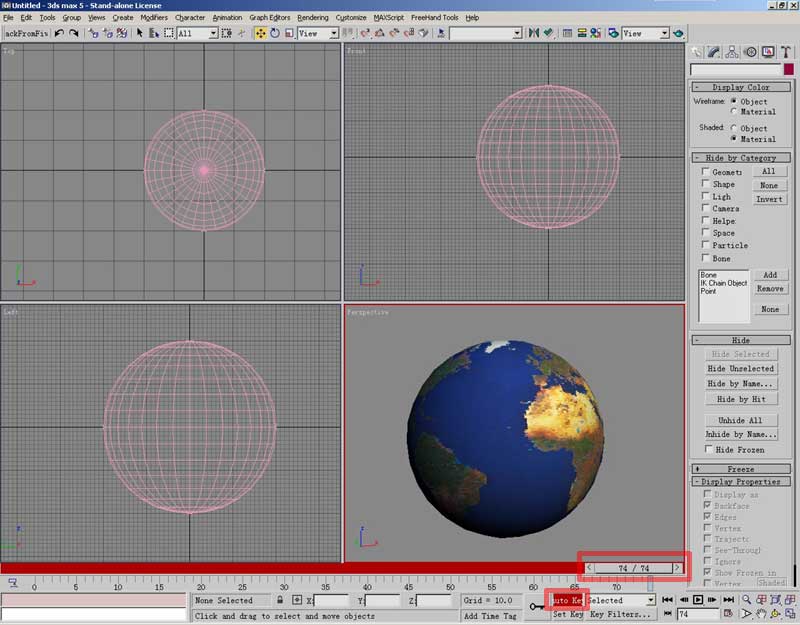Set Wireframe color to Material

point(735,112)
